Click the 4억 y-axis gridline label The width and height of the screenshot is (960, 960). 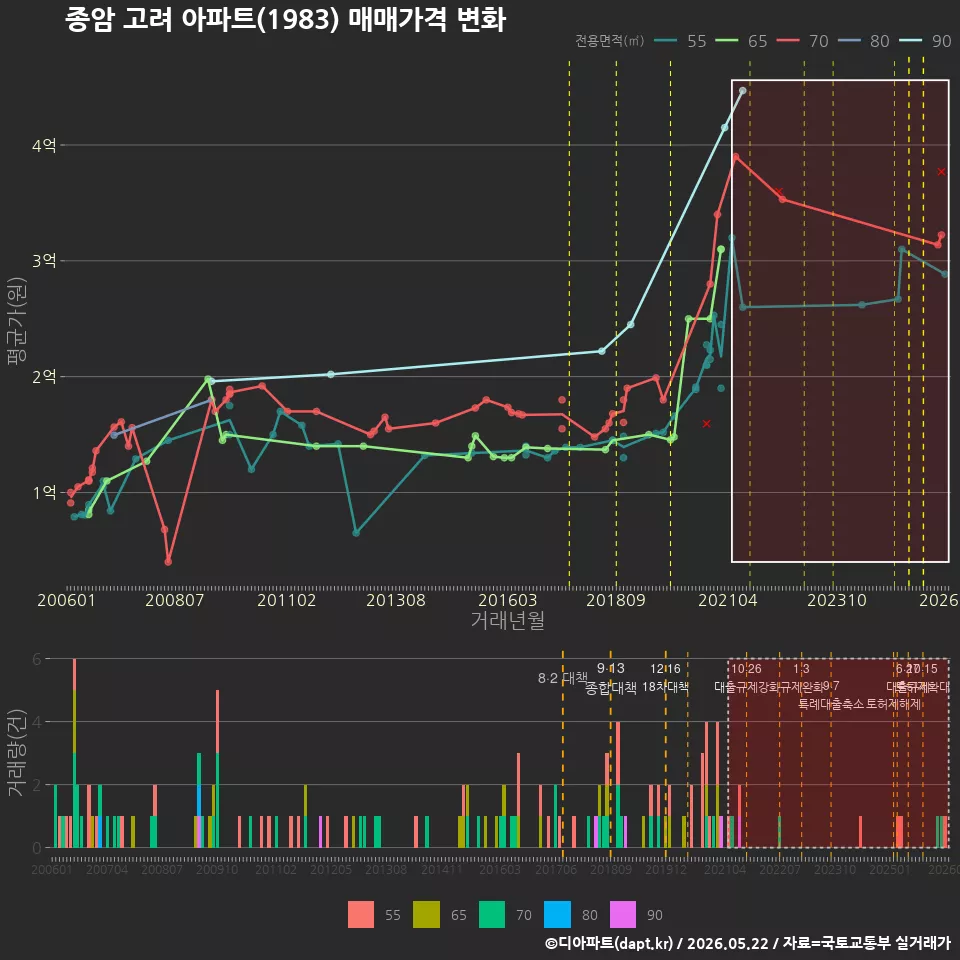44,146
